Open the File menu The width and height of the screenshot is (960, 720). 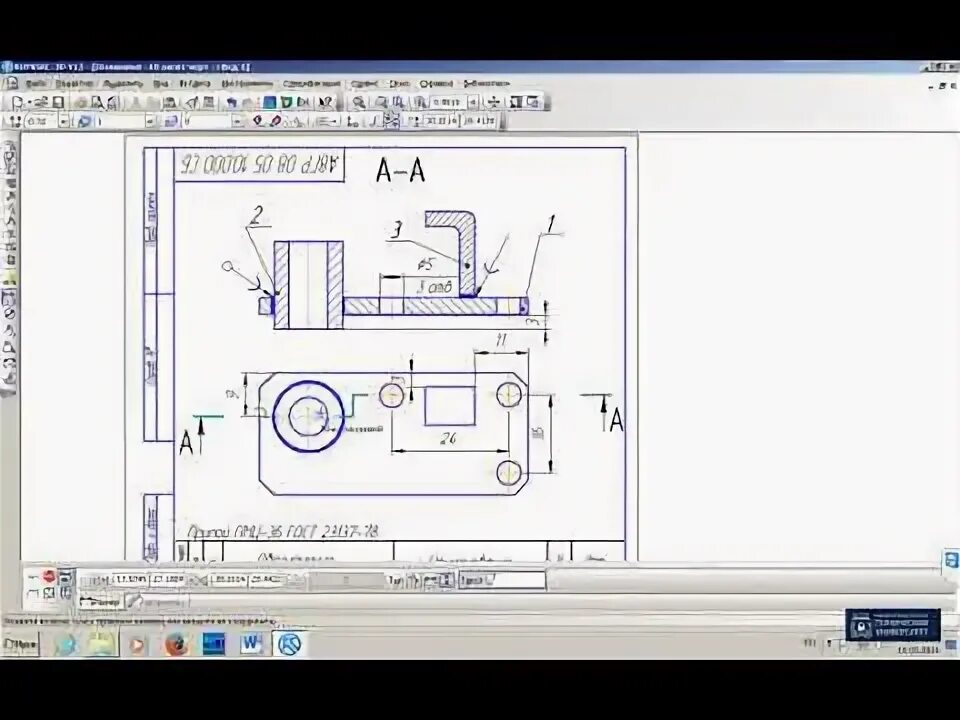(36, 83)
